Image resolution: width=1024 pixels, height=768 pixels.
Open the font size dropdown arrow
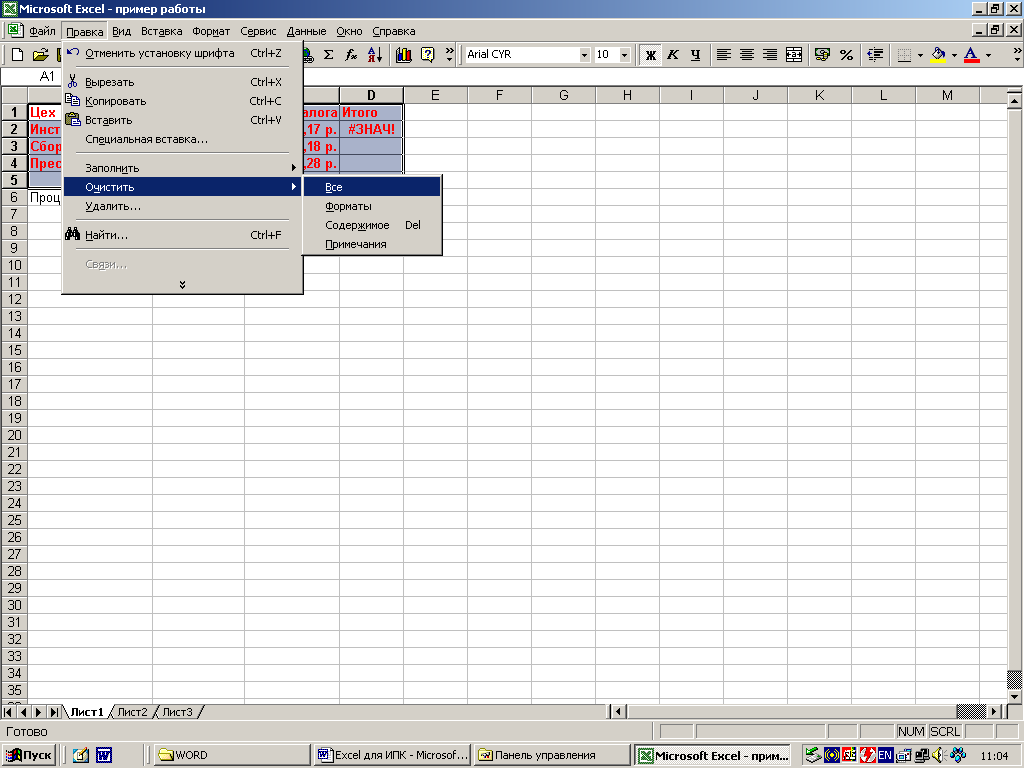(624, 55)
